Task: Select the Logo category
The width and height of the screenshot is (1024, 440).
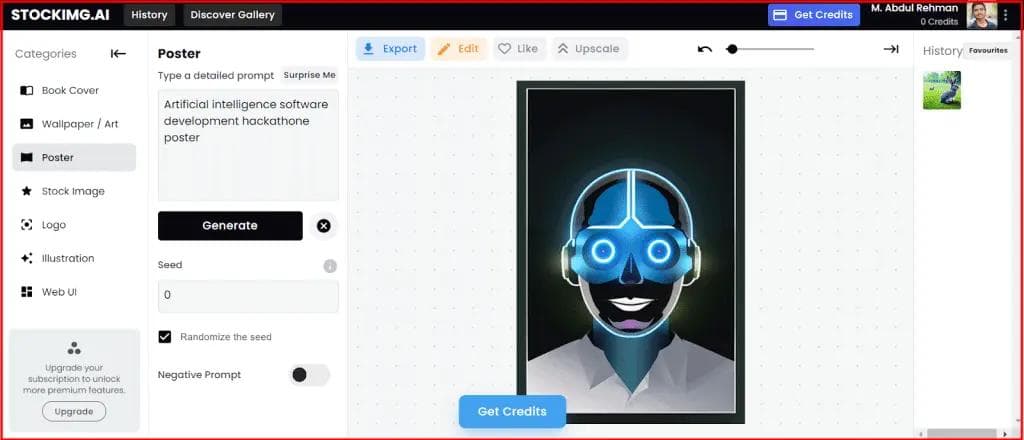Action: coord(53,225)
